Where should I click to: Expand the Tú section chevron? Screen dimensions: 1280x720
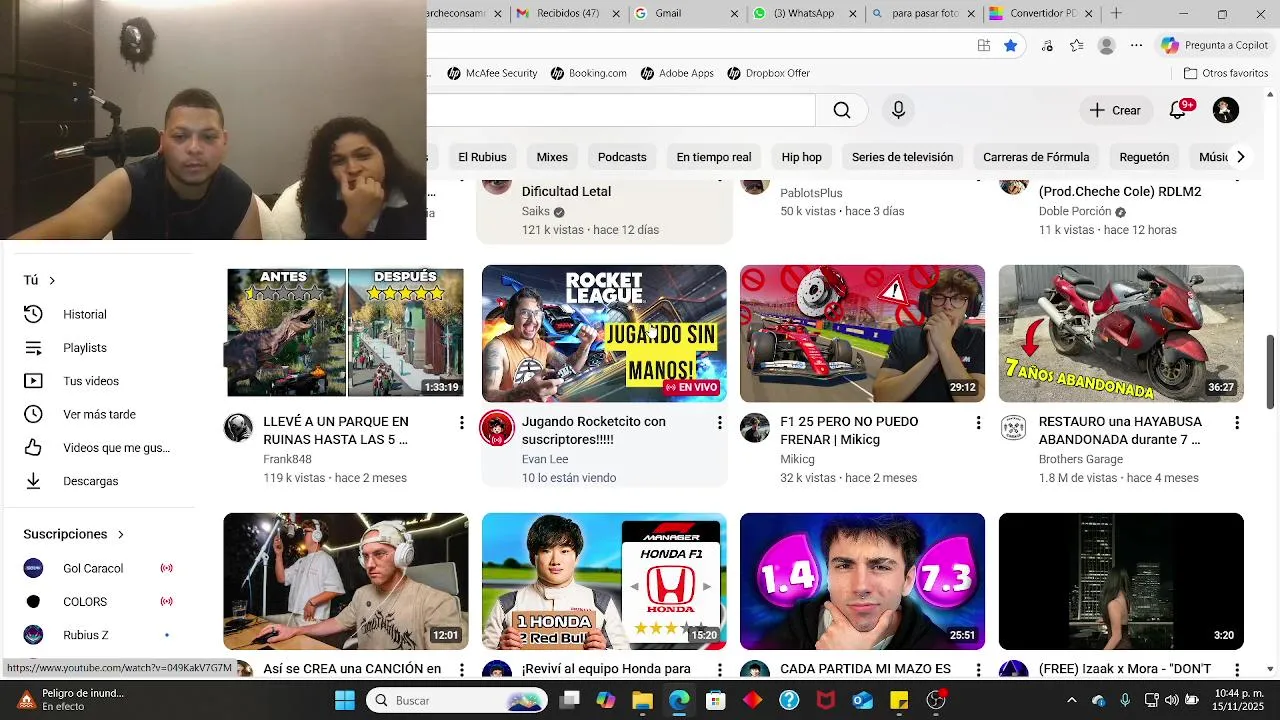click(x=52, y=280)
